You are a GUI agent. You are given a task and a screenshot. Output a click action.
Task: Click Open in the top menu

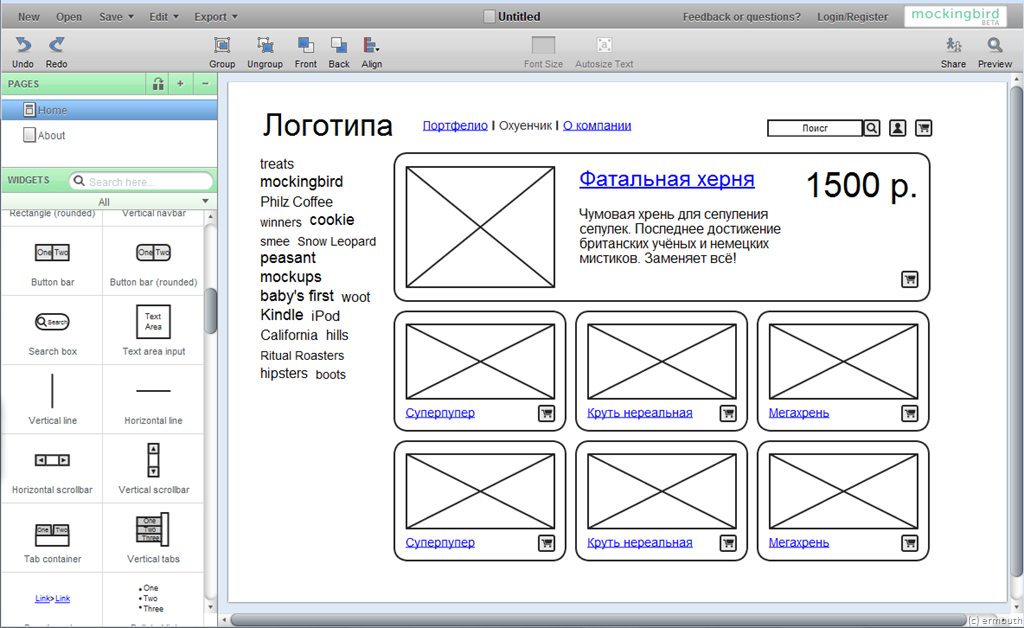pyautogui.click(x=69, y=17)
